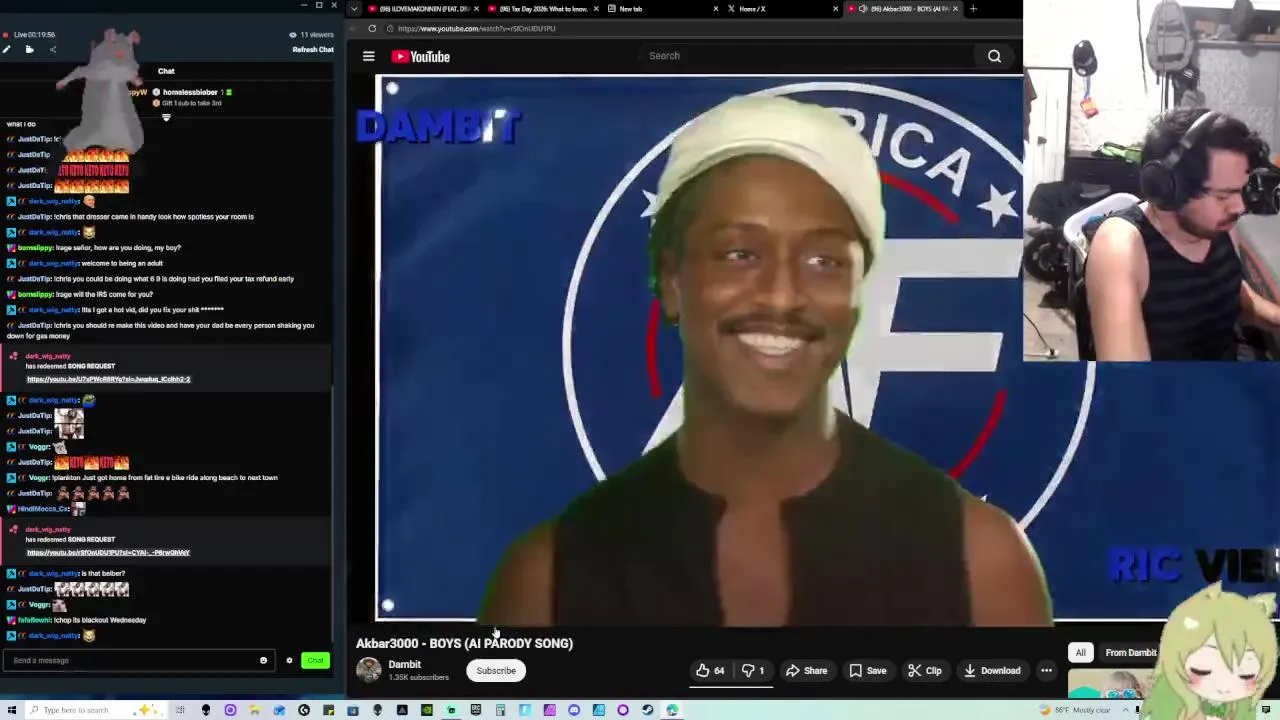Open the first SONG REQUEST youtu.be link
The image size is (1280, 720).
(x=108, y=379)
